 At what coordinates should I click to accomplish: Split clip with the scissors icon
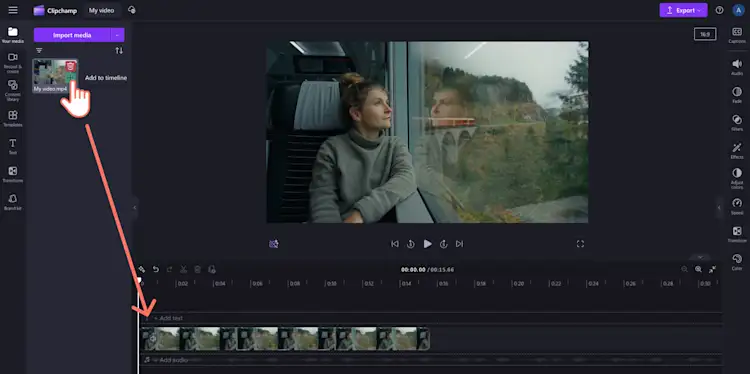[x=183, y=269]
